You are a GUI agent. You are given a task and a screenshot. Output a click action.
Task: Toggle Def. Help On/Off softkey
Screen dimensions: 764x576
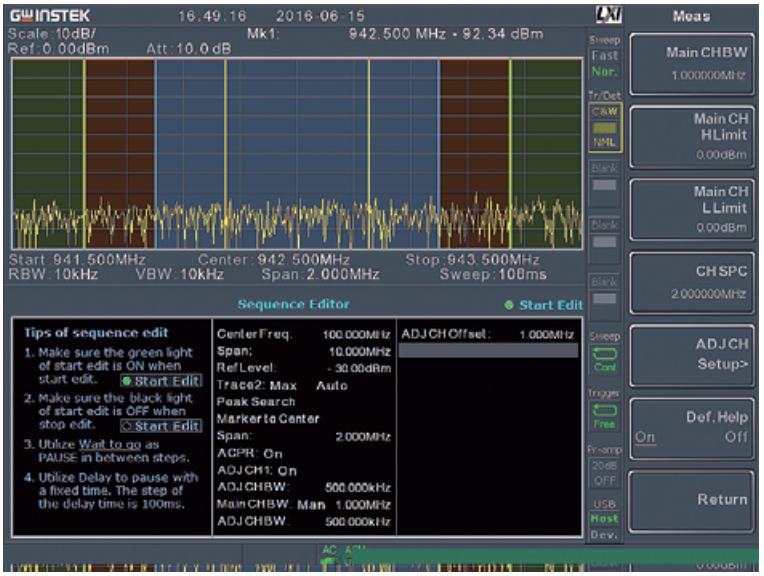(x=692, y=428)
